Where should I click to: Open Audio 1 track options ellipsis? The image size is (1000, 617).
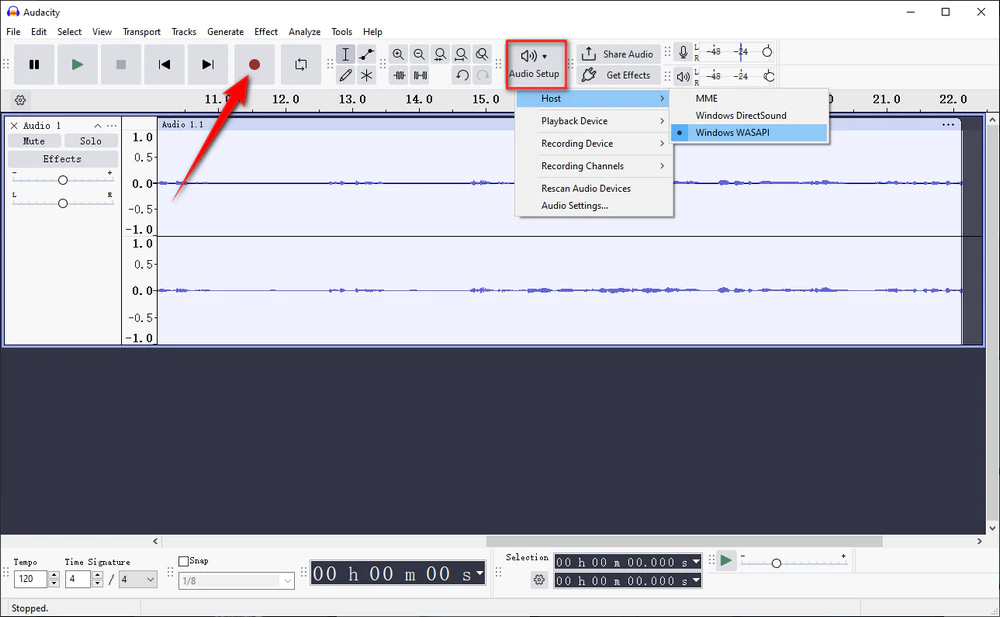pos(112,126)
